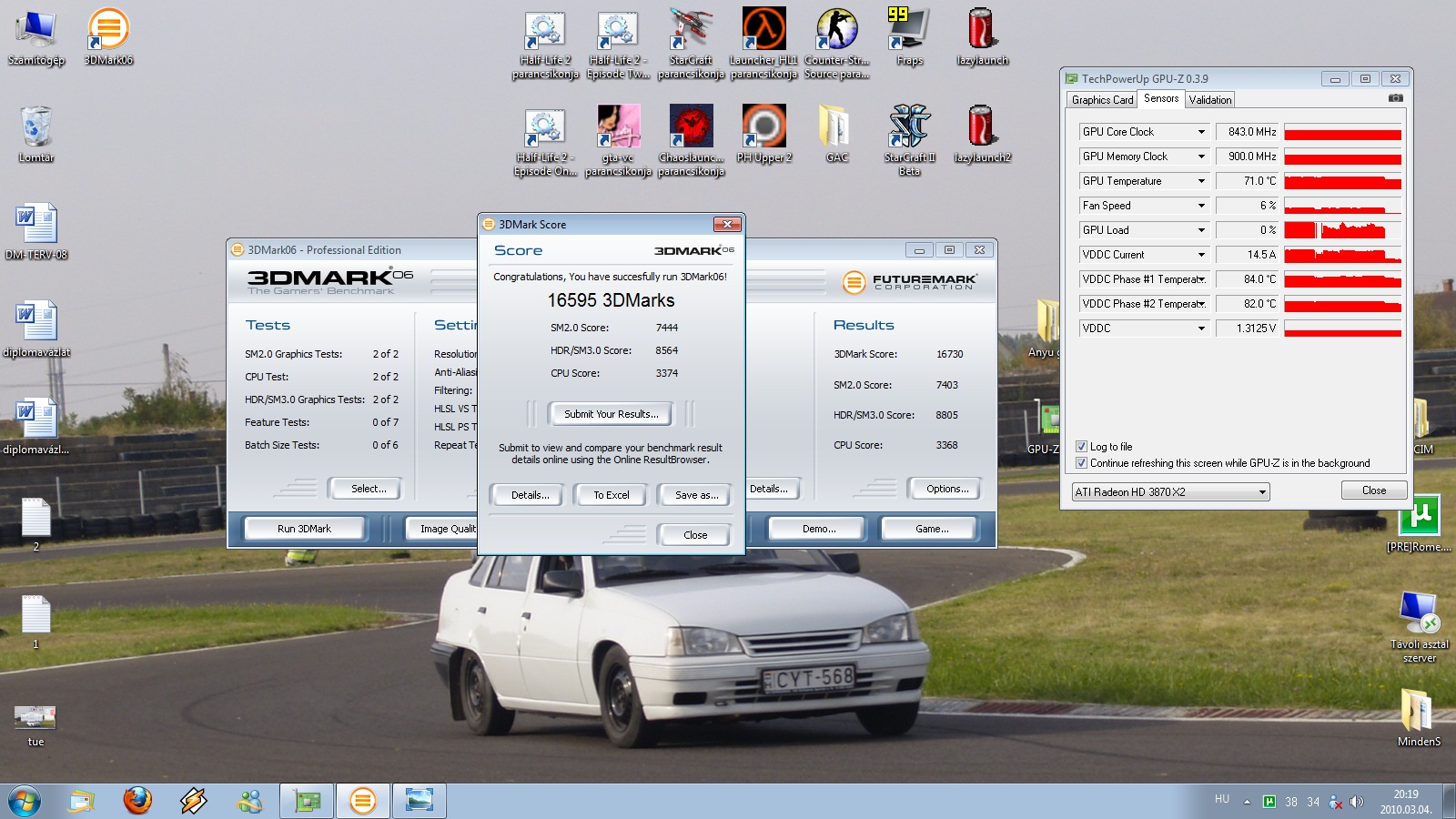Image resolution: width=1456 pixels, height=819 pixels.
Task: Click the To Excel button
Action: [x=612, y=495]
